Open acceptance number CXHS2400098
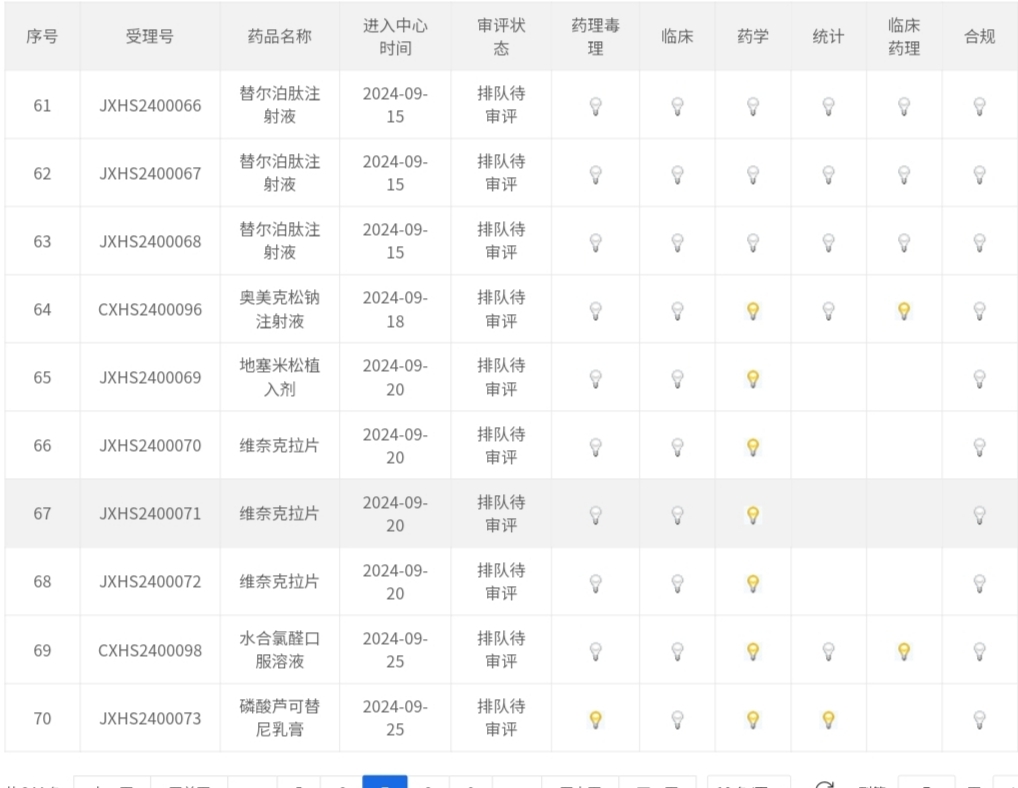 coord(150,650)
